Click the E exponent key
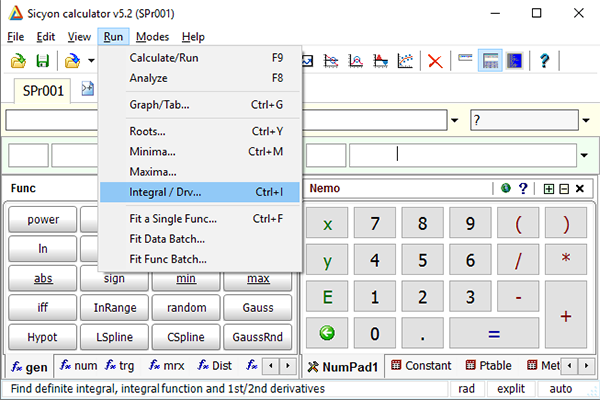This screenshot has width=600, height=400. point(327,296)
